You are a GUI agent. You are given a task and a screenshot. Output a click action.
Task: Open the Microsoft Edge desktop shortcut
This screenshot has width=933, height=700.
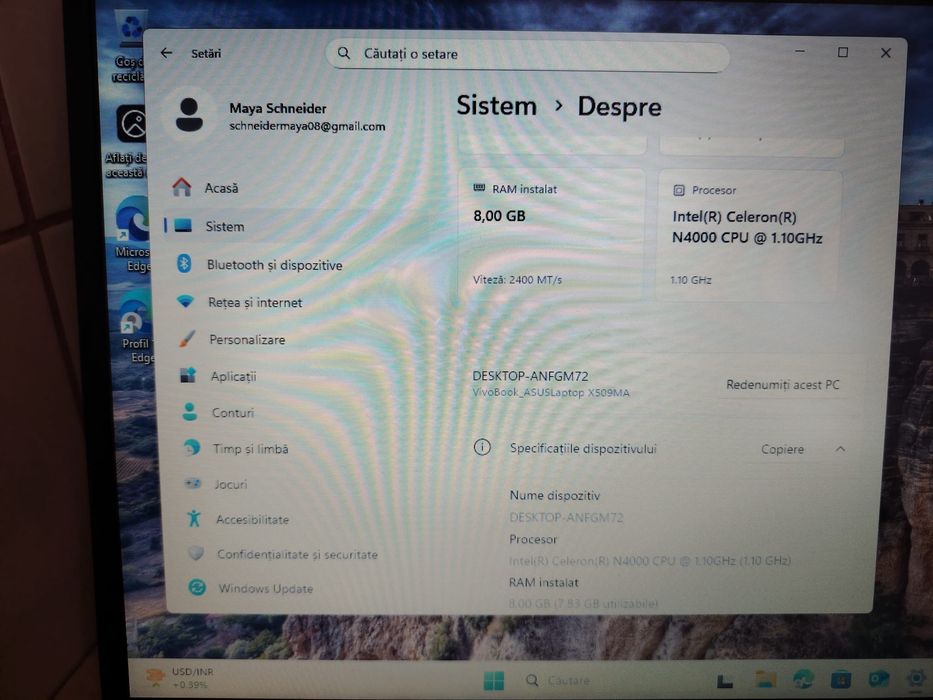[131, 234]
